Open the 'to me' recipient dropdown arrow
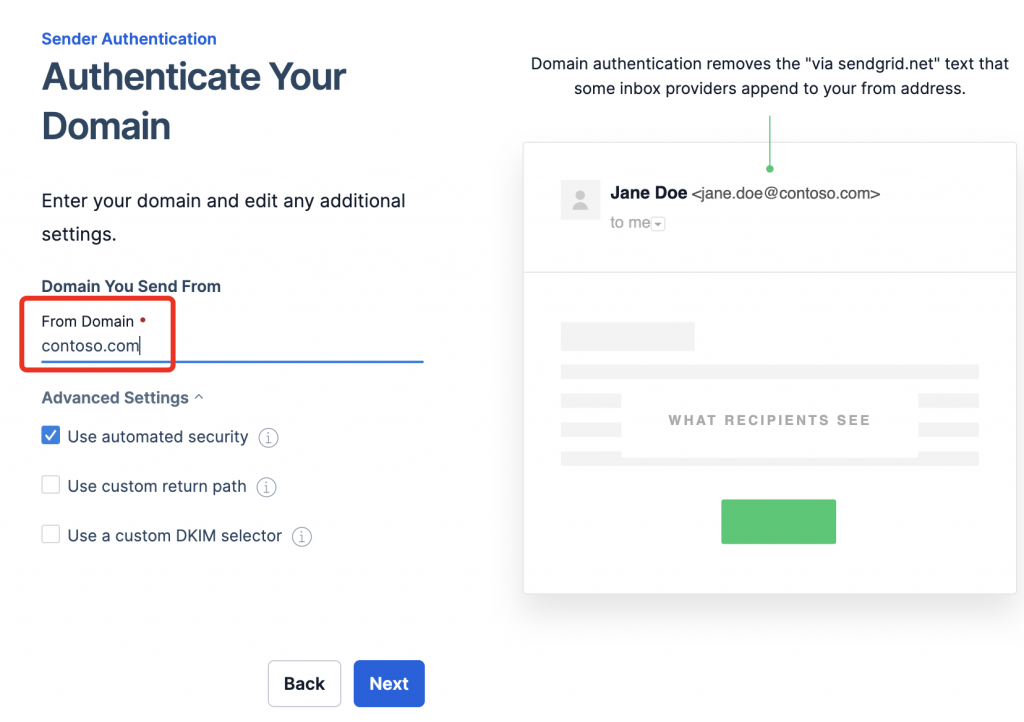 [658, 224]
